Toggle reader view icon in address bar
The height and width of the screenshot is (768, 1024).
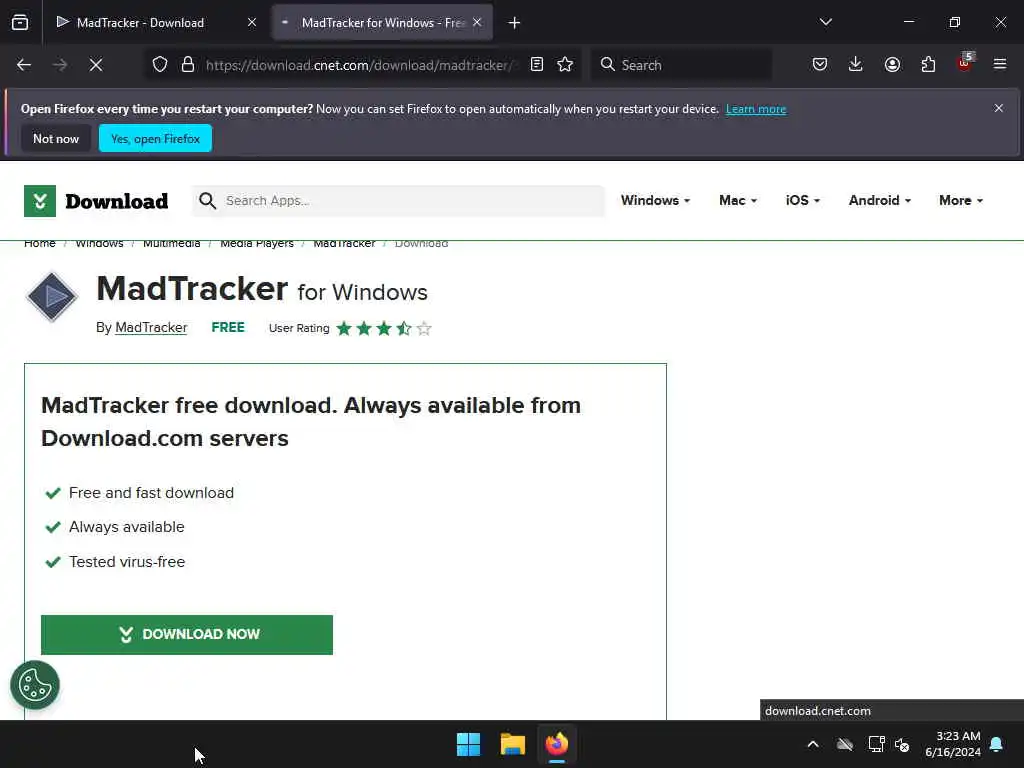pyautogui.click(x=537, y=65)
